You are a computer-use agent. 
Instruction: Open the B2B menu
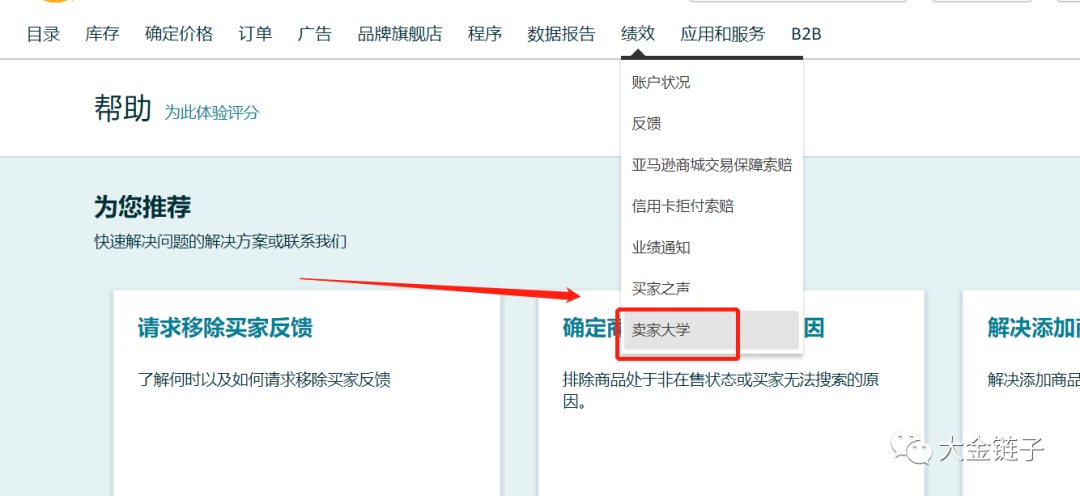click(x=806, y=34)
